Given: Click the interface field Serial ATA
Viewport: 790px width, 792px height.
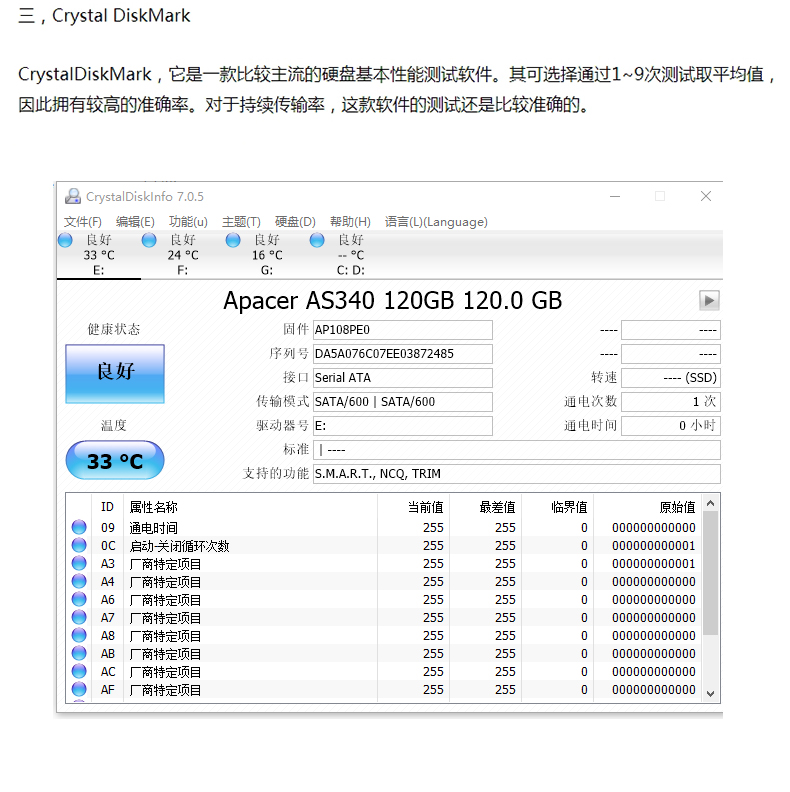Looking at the screenshot, I should tap(403, 378).
